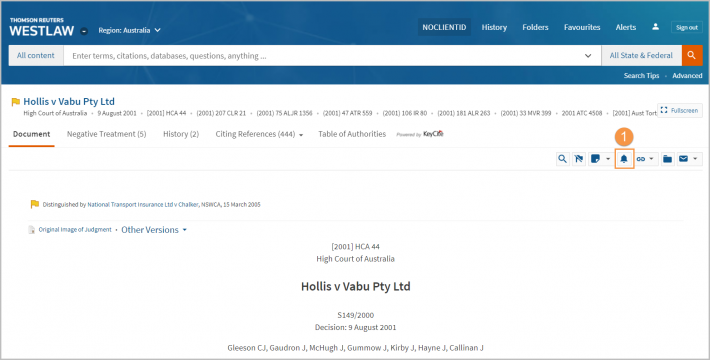The width and height of the screenshot is (710, 360).
Task: Open the Table of Authorities tab
Action: pyautogui.click(x=352, y=134)
